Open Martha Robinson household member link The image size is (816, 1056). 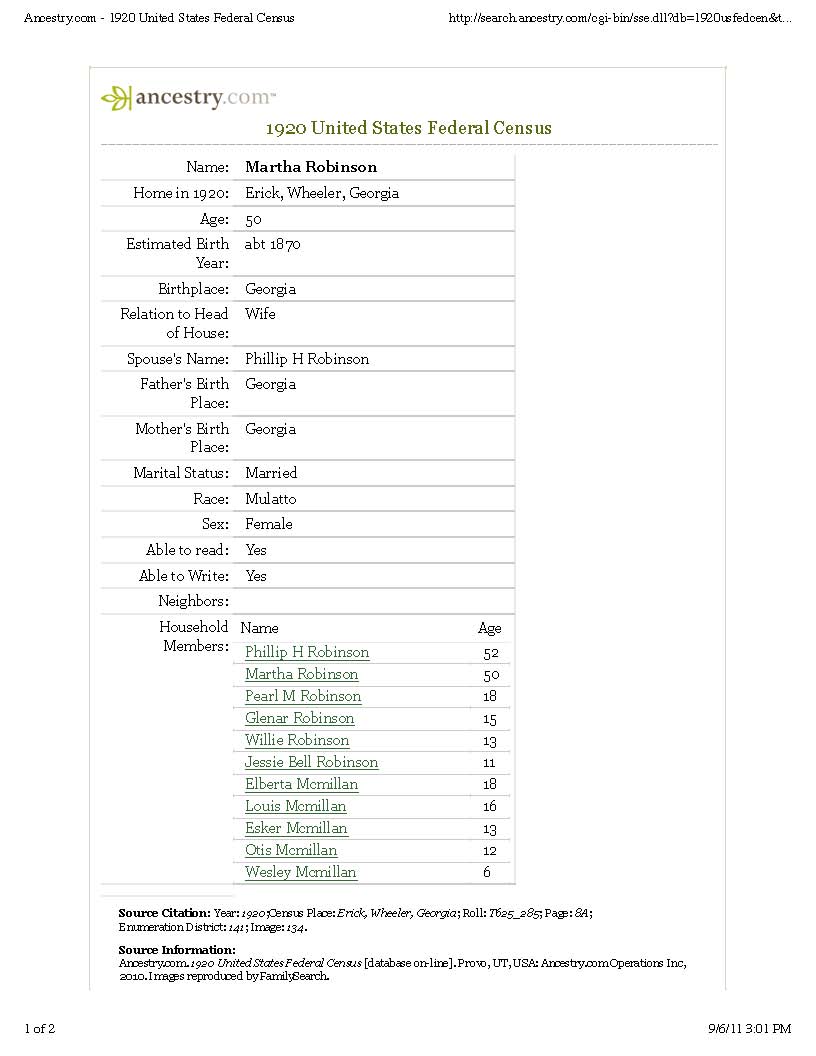coord(302,674)
